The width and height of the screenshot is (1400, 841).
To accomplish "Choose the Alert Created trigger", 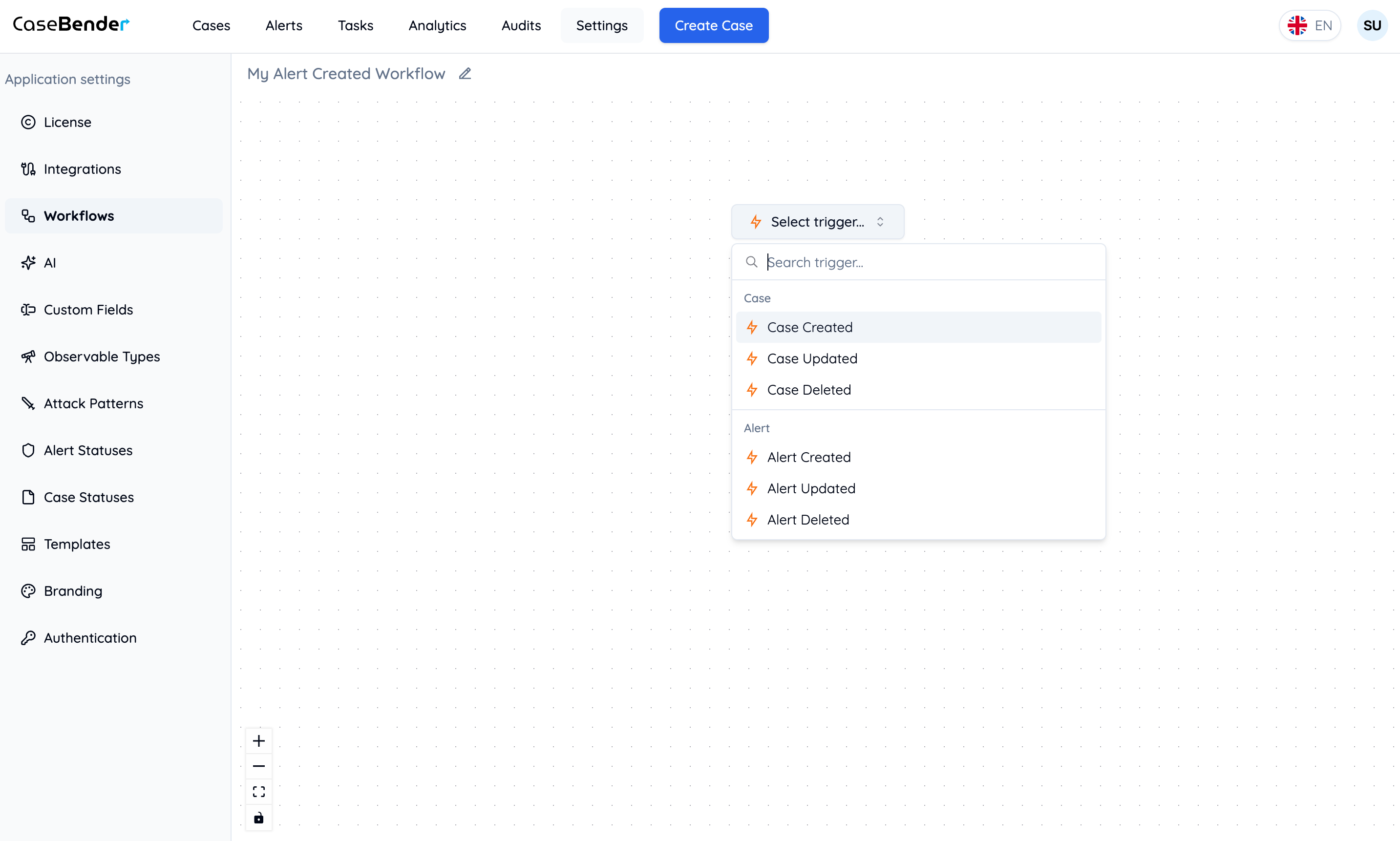I will pos(809,457).
